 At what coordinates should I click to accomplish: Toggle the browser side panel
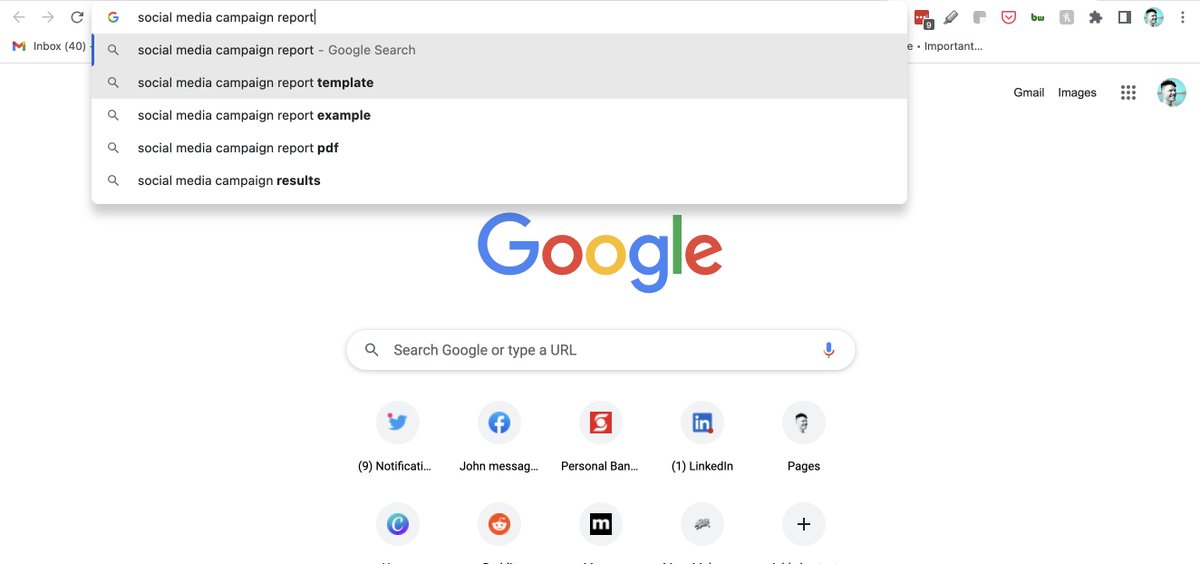tap(1124, 17)
